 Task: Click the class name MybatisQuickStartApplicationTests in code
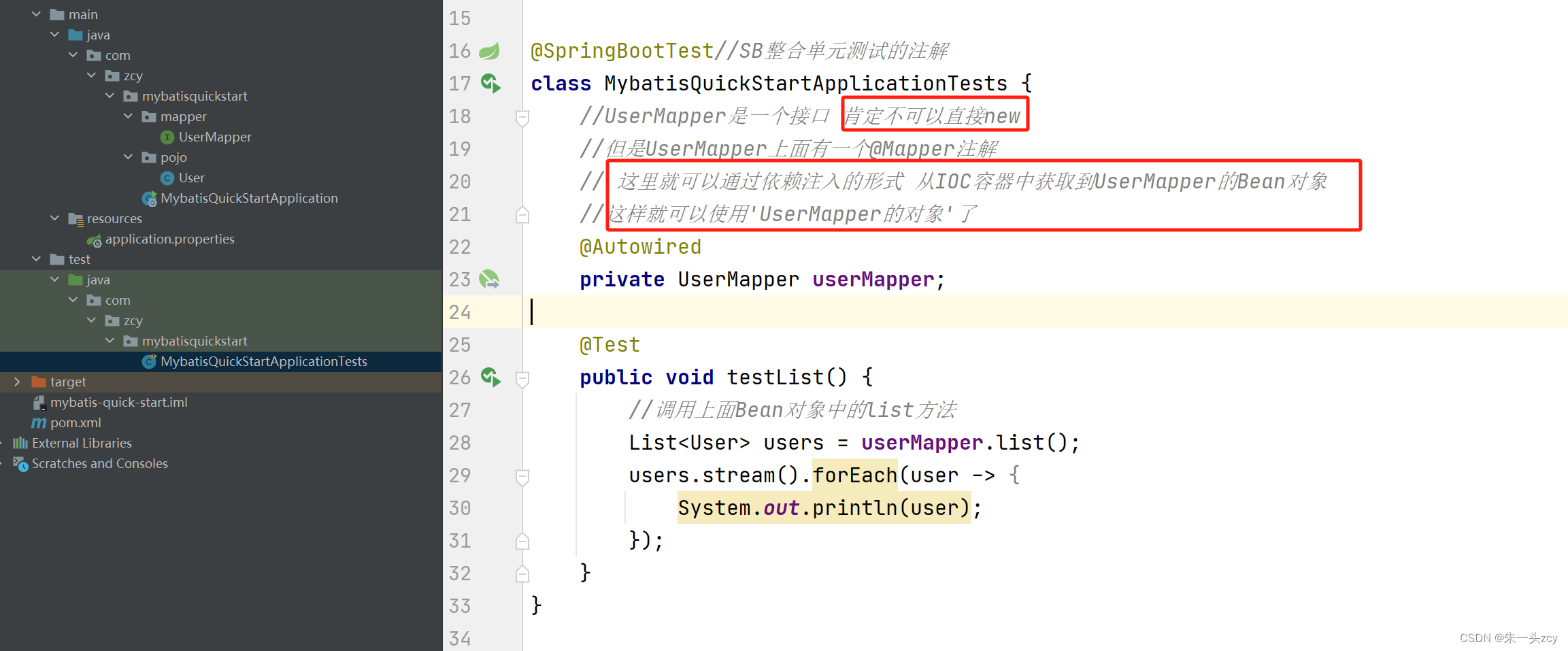(805, 84)
